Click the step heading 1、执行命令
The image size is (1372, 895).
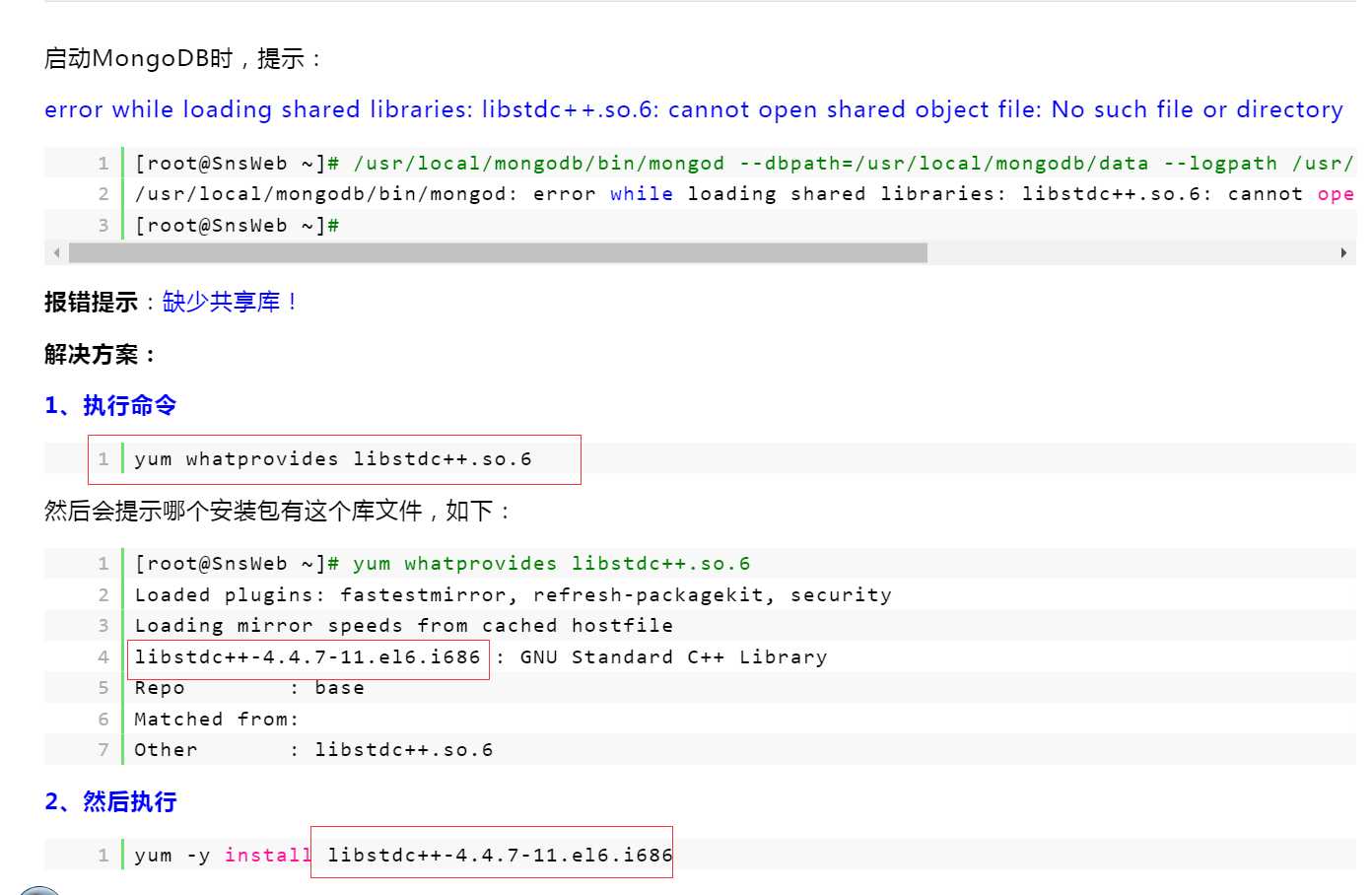point(110,405)
